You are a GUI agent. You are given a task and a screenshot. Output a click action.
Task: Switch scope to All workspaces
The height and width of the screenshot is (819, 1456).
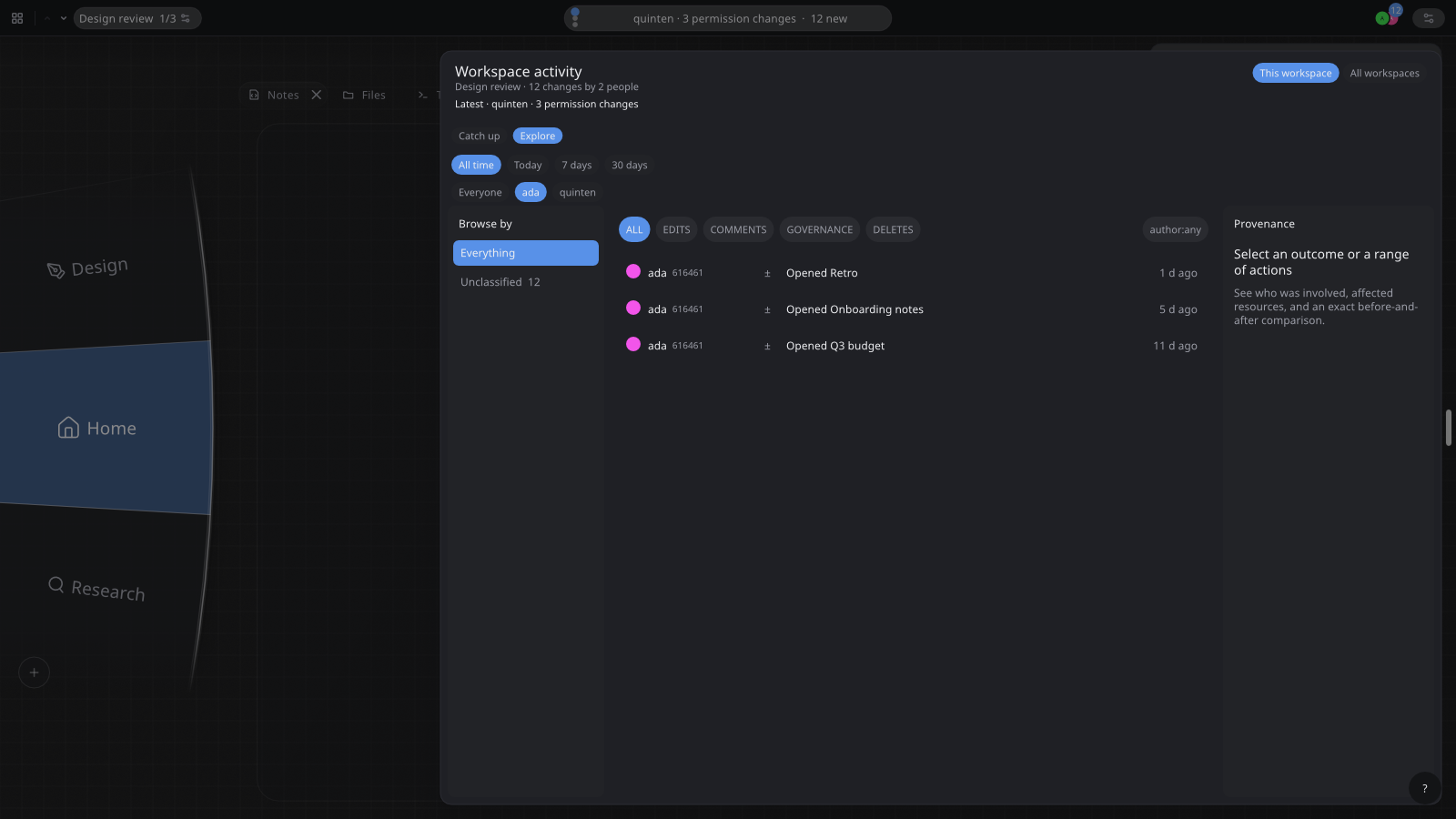point(1384,73)
